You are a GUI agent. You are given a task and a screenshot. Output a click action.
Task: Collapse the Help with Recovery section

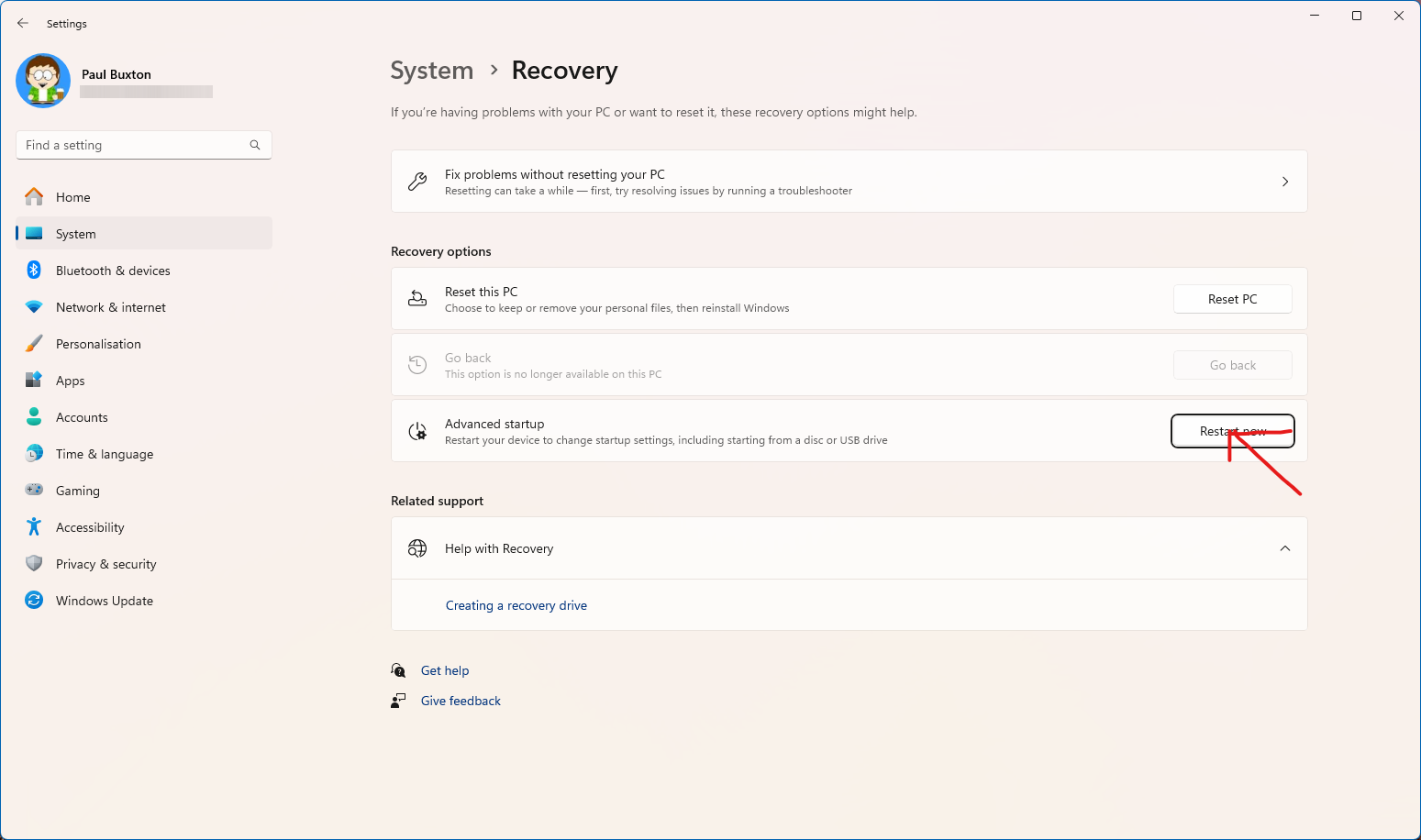1285,548
